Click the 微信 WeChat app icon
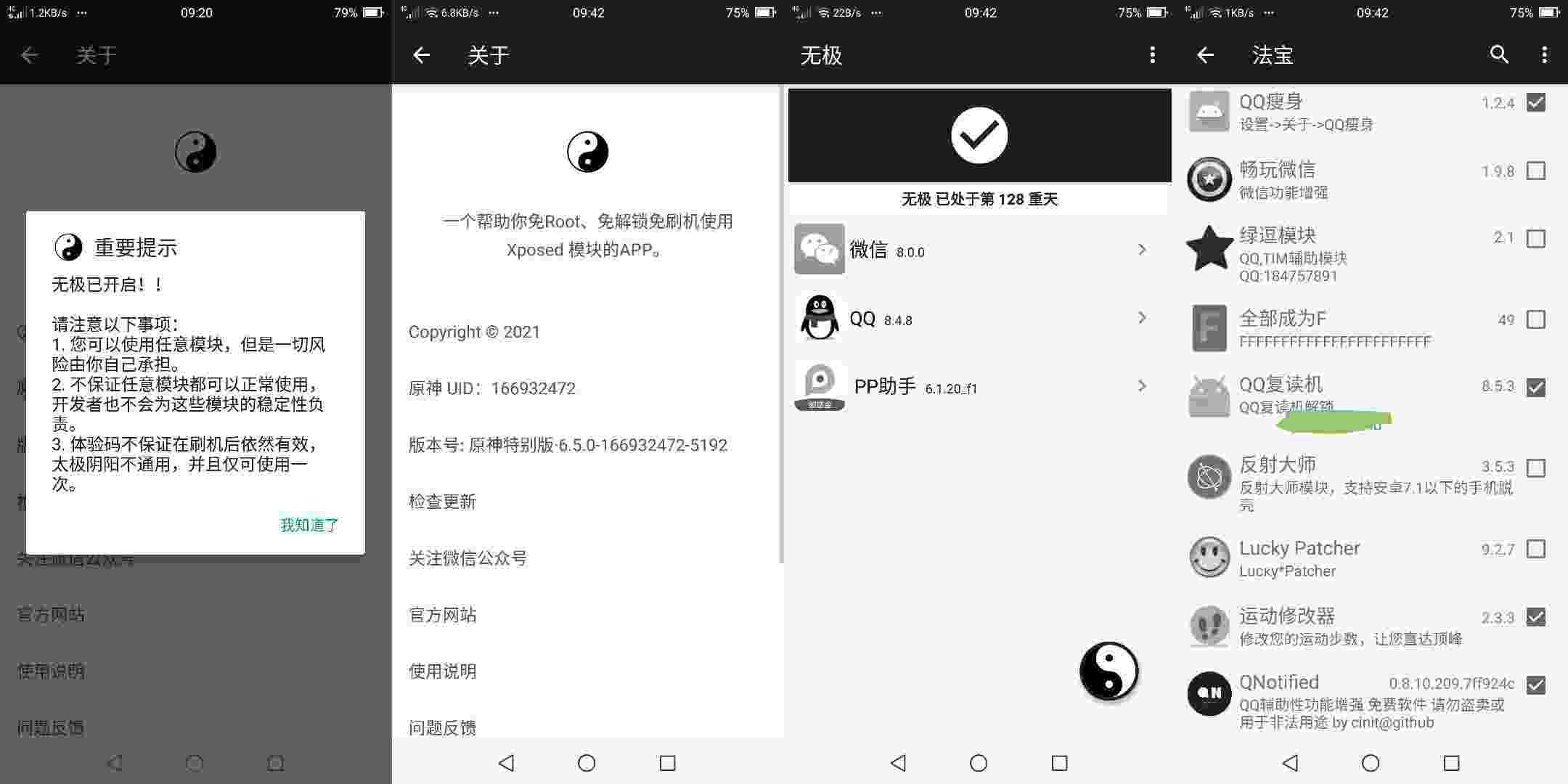 coord(819,251)
